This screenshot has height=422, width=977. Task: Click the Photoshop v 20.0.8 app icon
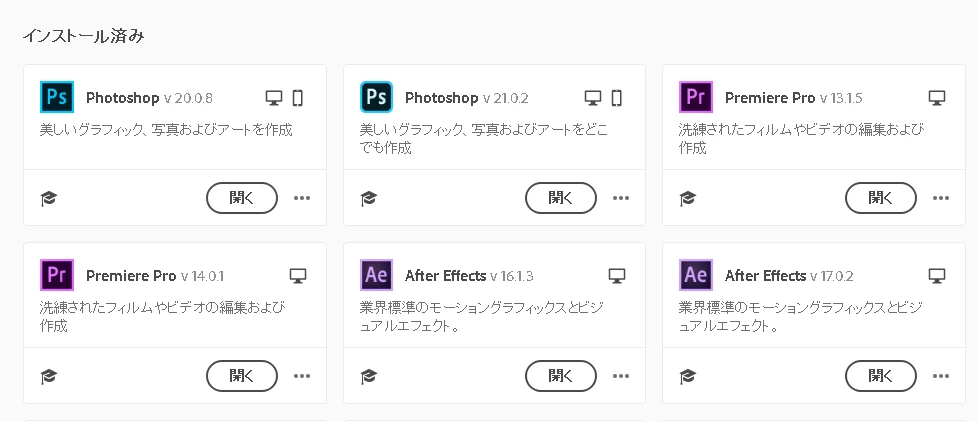coord(57,97)
